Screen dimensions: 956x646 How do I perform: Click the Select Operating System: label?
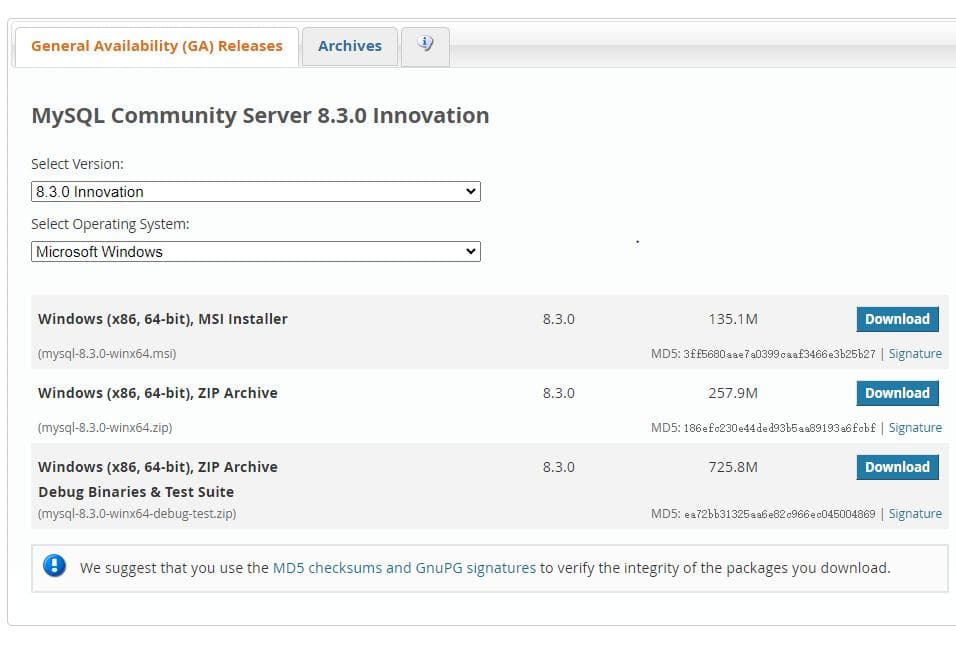(110, 224)
